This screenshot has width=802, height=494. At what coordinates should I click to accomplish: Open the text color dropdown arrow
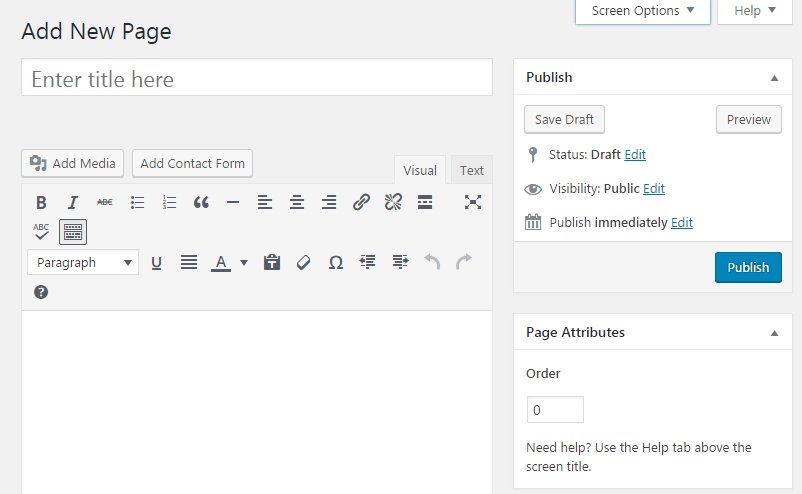pos(244,263)
